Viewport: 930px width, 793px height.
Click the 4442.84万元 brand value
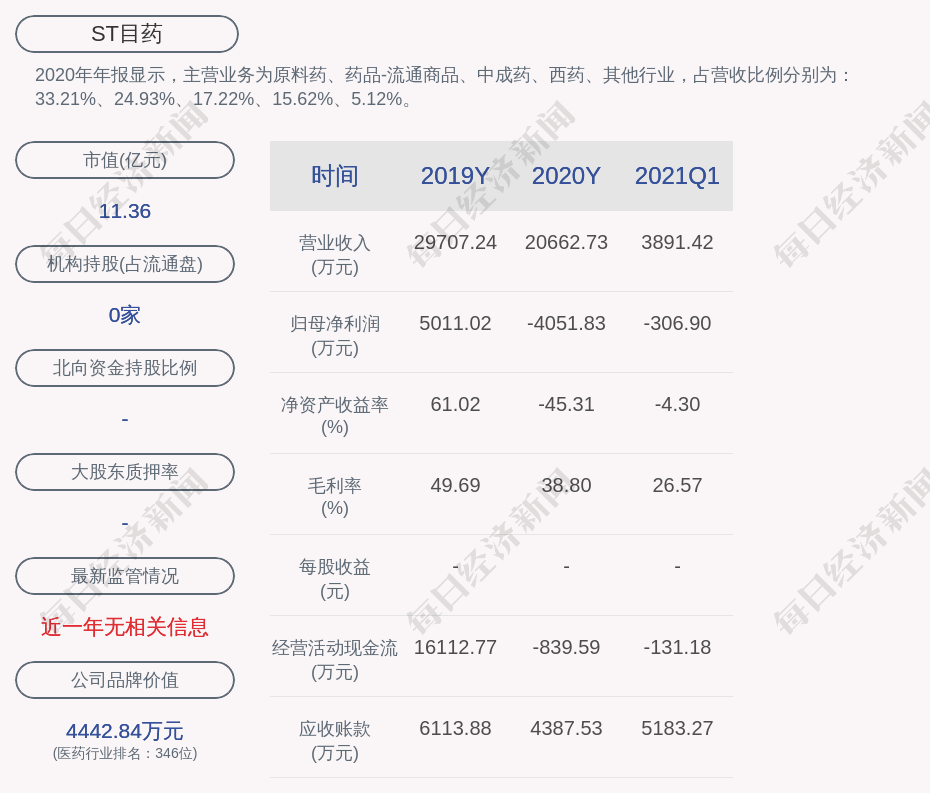coord(125,731)
